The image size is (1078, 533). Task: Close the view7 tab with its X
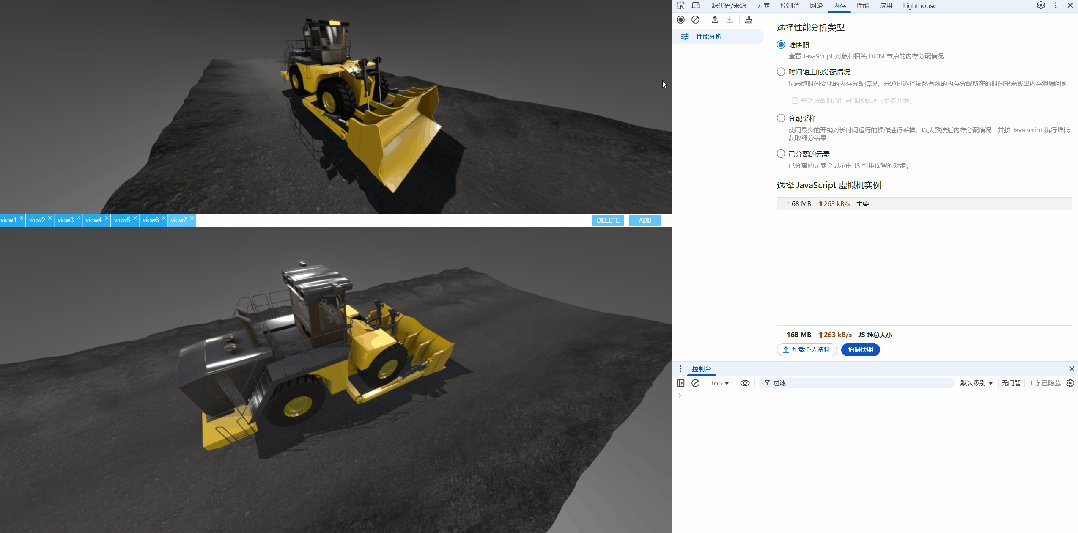[x=192, y=218]
